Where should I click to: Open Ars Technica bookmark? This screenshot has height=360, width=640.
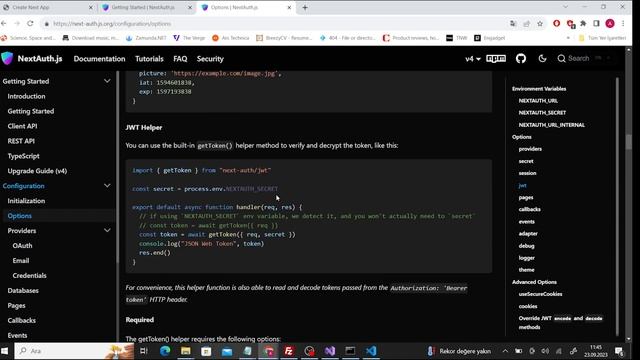coord(231,38)
